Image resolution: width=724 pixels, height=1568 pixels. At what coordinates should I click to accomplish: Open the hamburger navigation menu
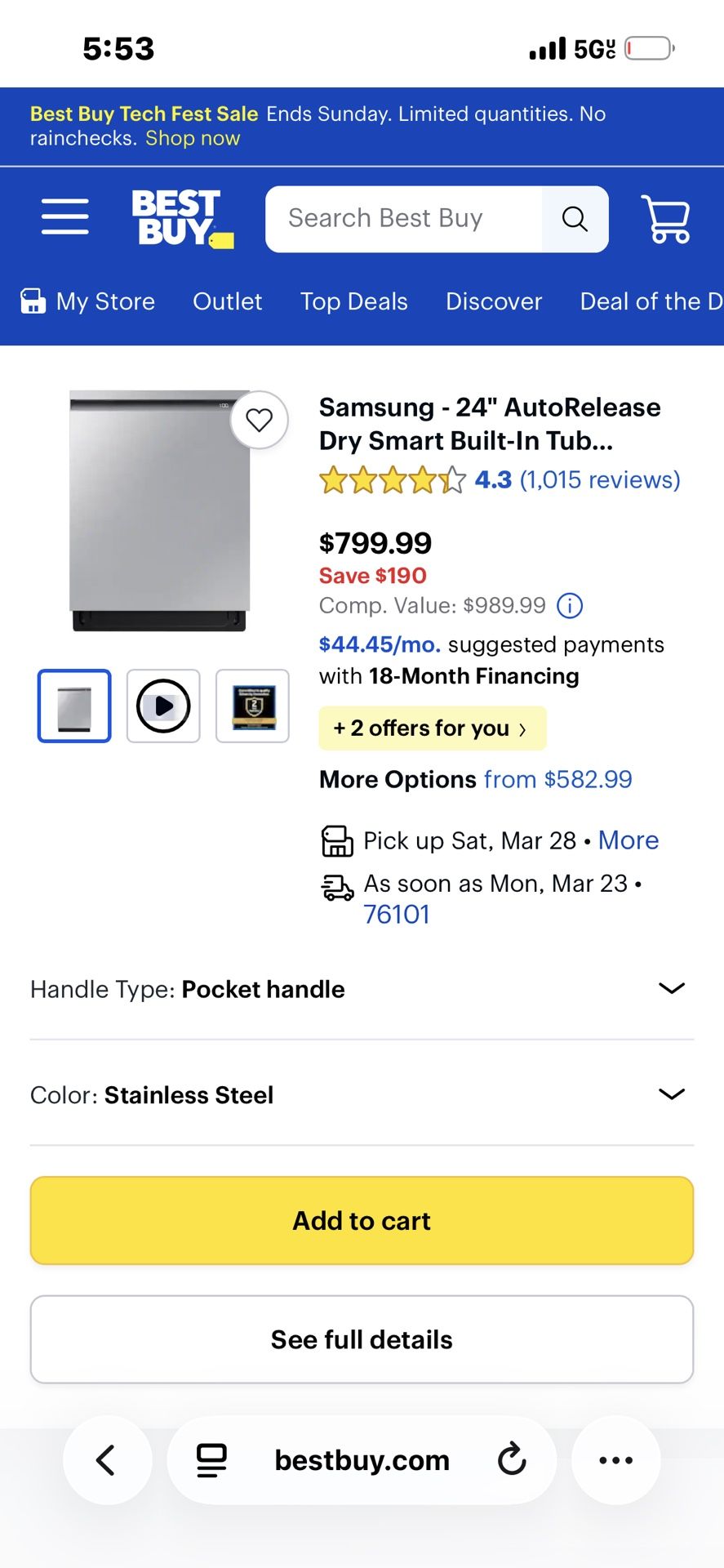tap(65, 216)
